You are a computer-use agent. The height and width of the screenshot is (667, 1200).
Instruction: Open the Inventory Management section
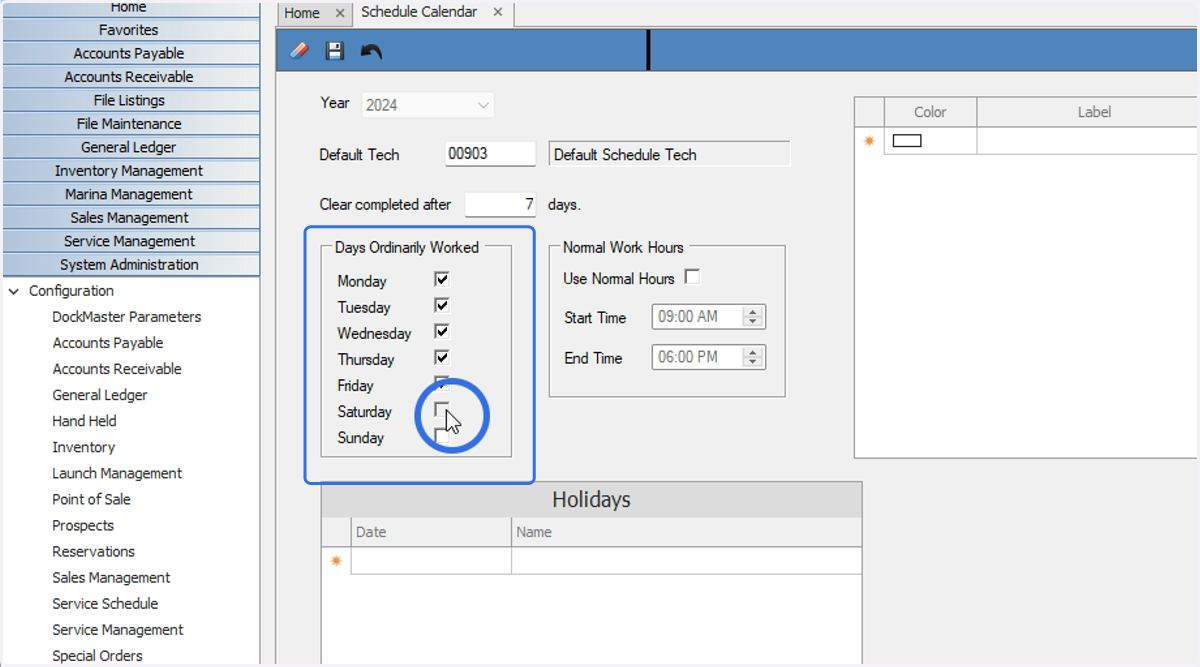tap(131, 171)
